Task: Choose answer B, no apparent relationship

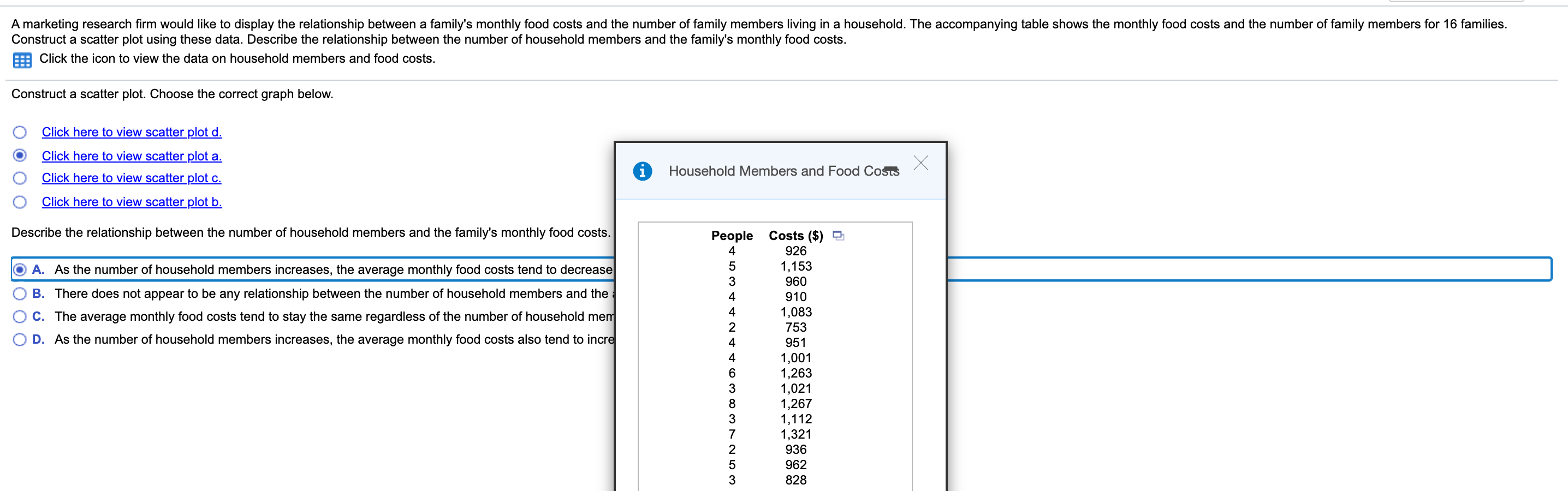Action: pyautogui.click(x=20, y=294)
